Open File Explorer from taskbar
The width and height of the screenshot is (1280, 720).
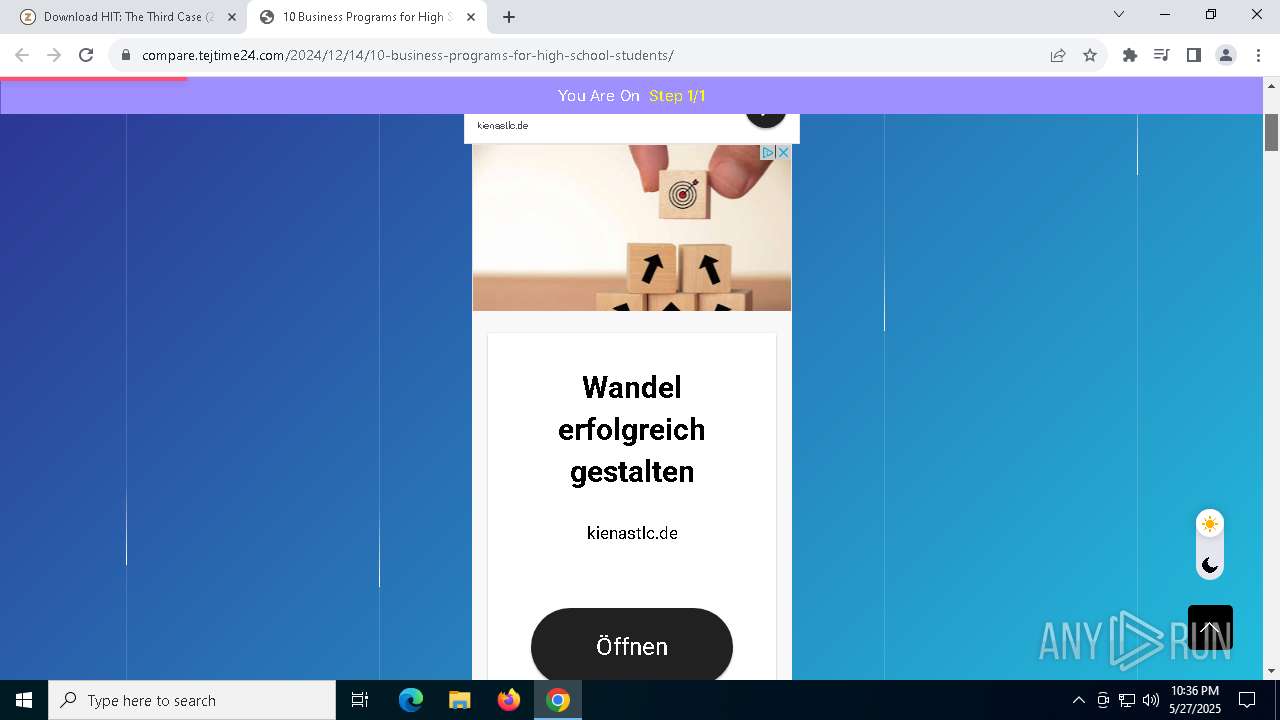point(460,700)
